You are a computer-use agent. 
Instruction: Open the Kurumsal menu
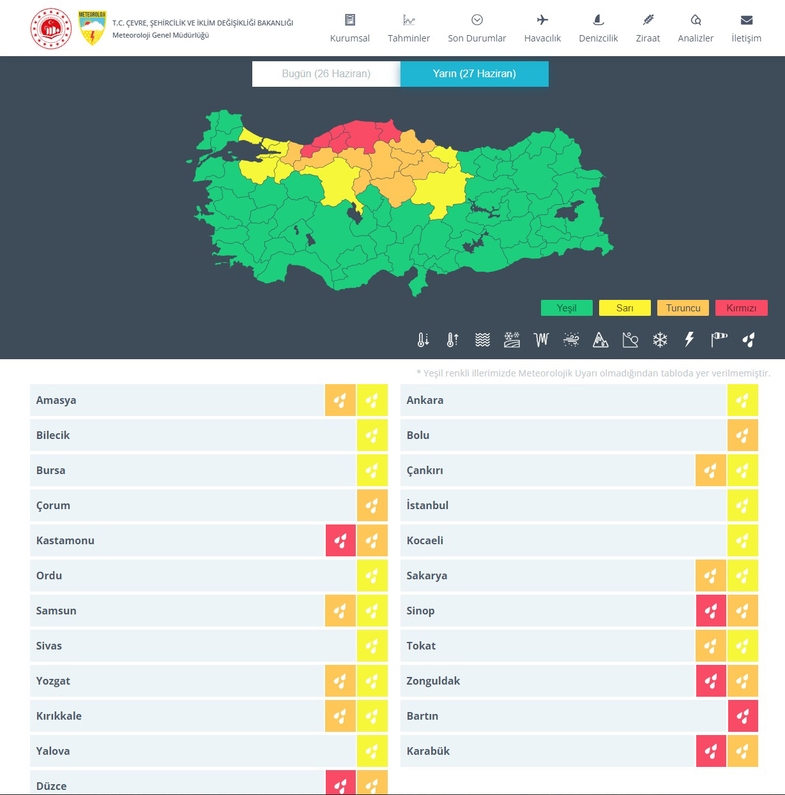(350, 28)
